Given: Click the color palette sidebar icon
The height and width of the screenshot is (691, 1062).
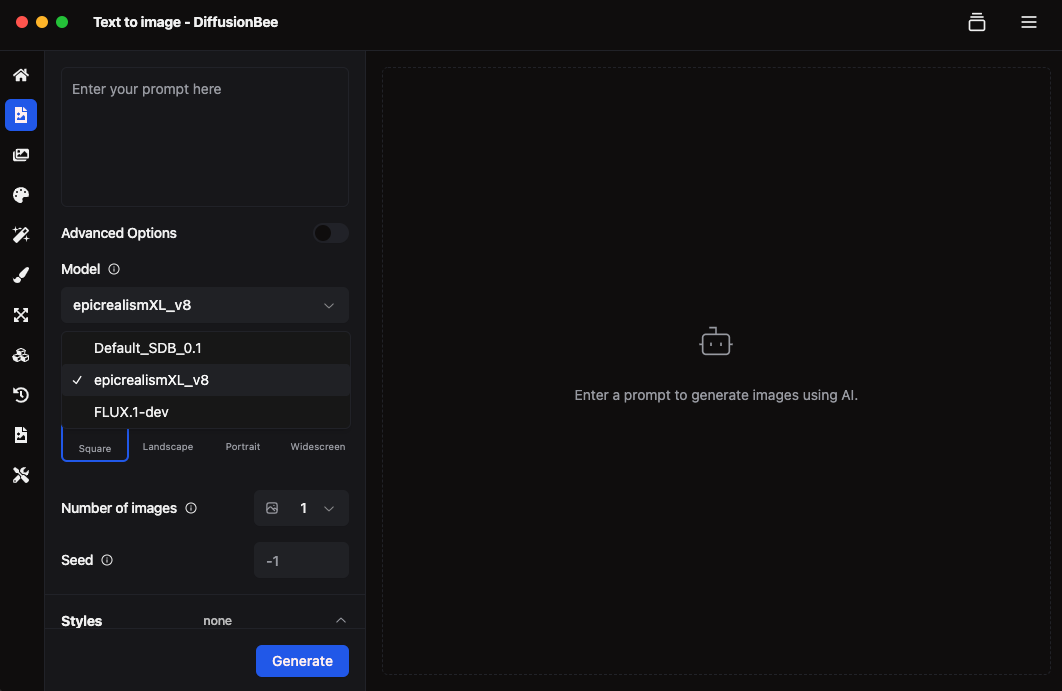Looking at the screenshot, I should point(21,195).
